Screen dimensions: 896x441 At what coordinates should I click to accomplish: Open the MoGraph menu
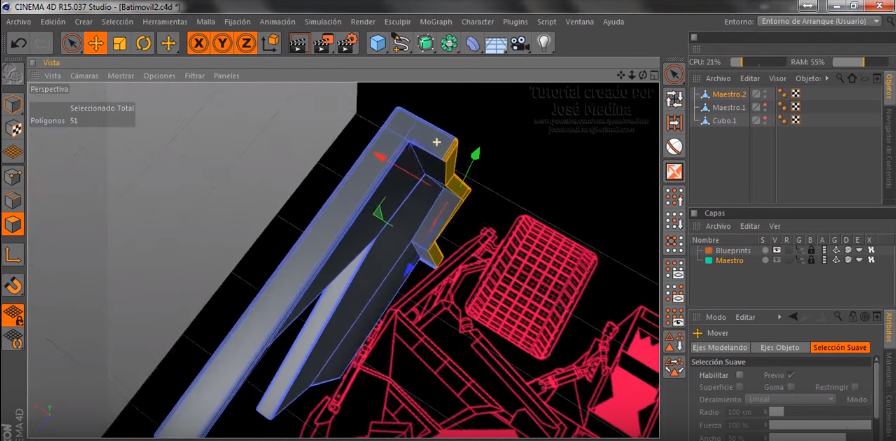434,21
